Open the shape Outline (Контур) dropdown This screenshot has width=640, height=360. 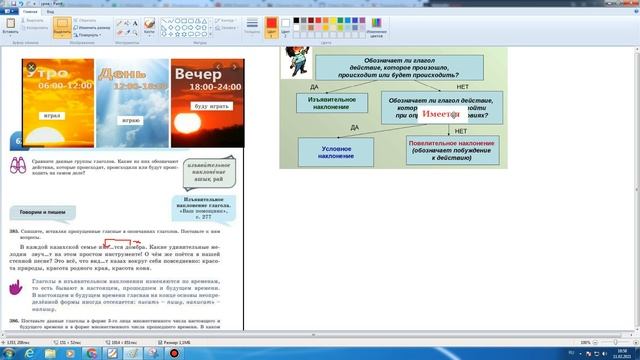225,20
